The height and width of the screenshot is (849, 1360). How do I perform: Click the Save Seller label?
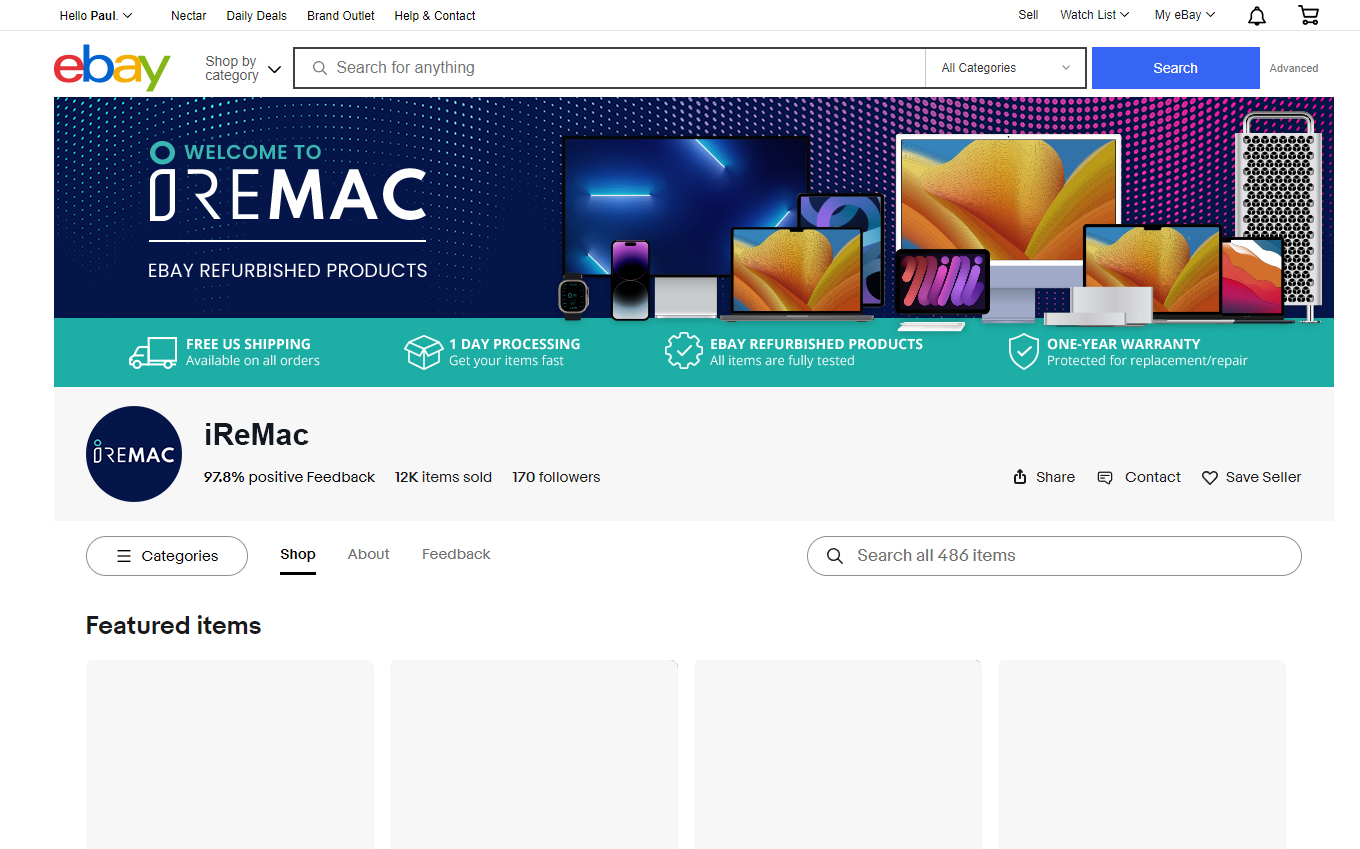(1264, 477)
